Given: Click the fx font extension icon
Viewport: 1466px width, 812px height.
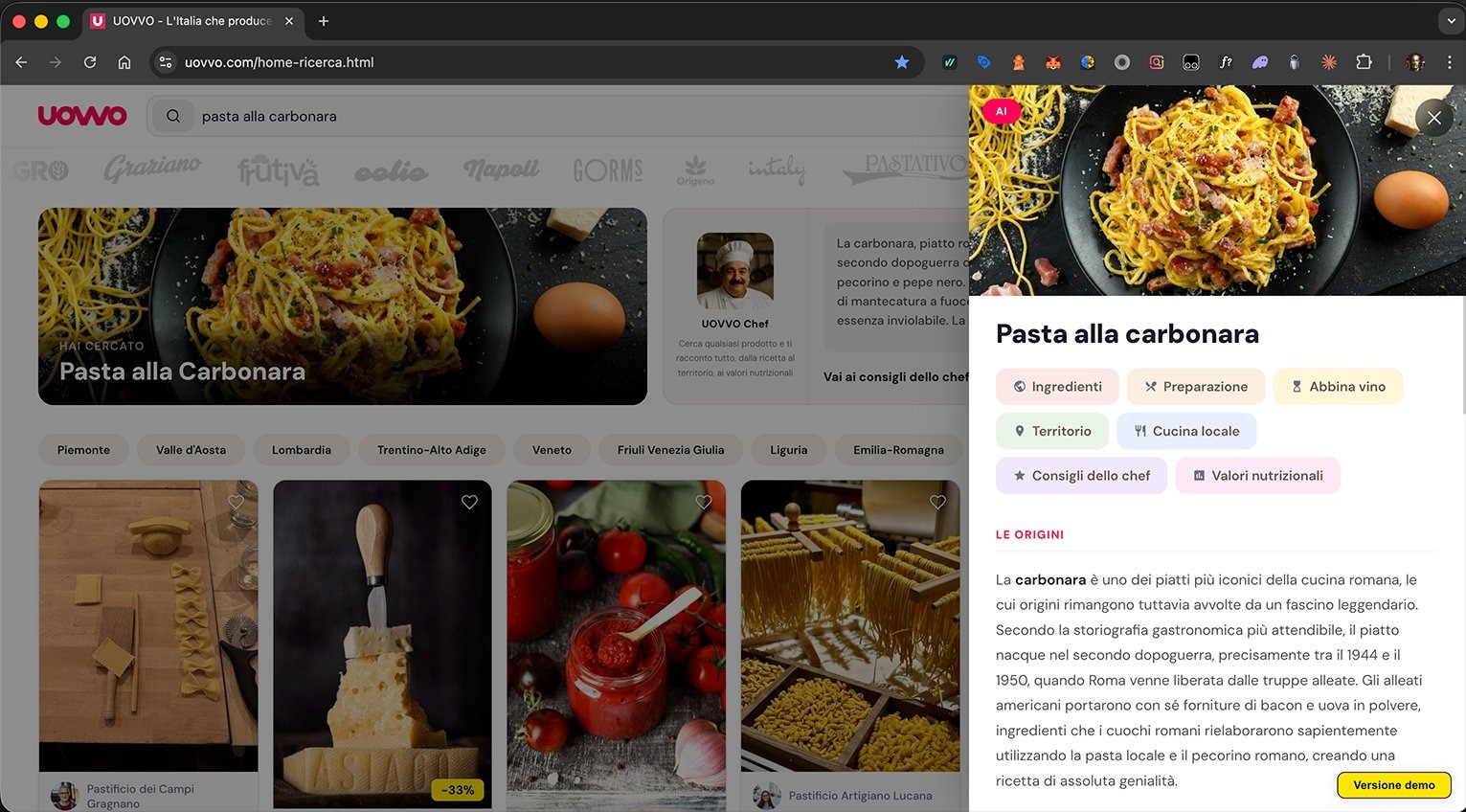Looking at the screenshot, I should (x=1226, y=62).
